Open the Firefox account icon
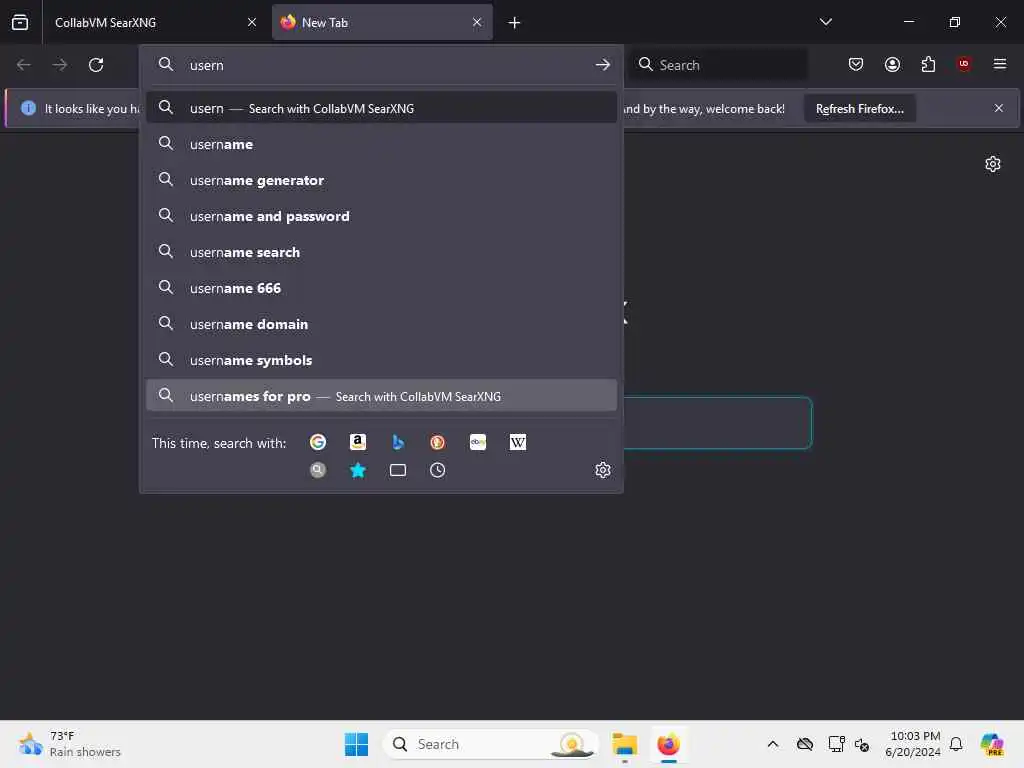Screen dimensions: 1024x768 892,64
